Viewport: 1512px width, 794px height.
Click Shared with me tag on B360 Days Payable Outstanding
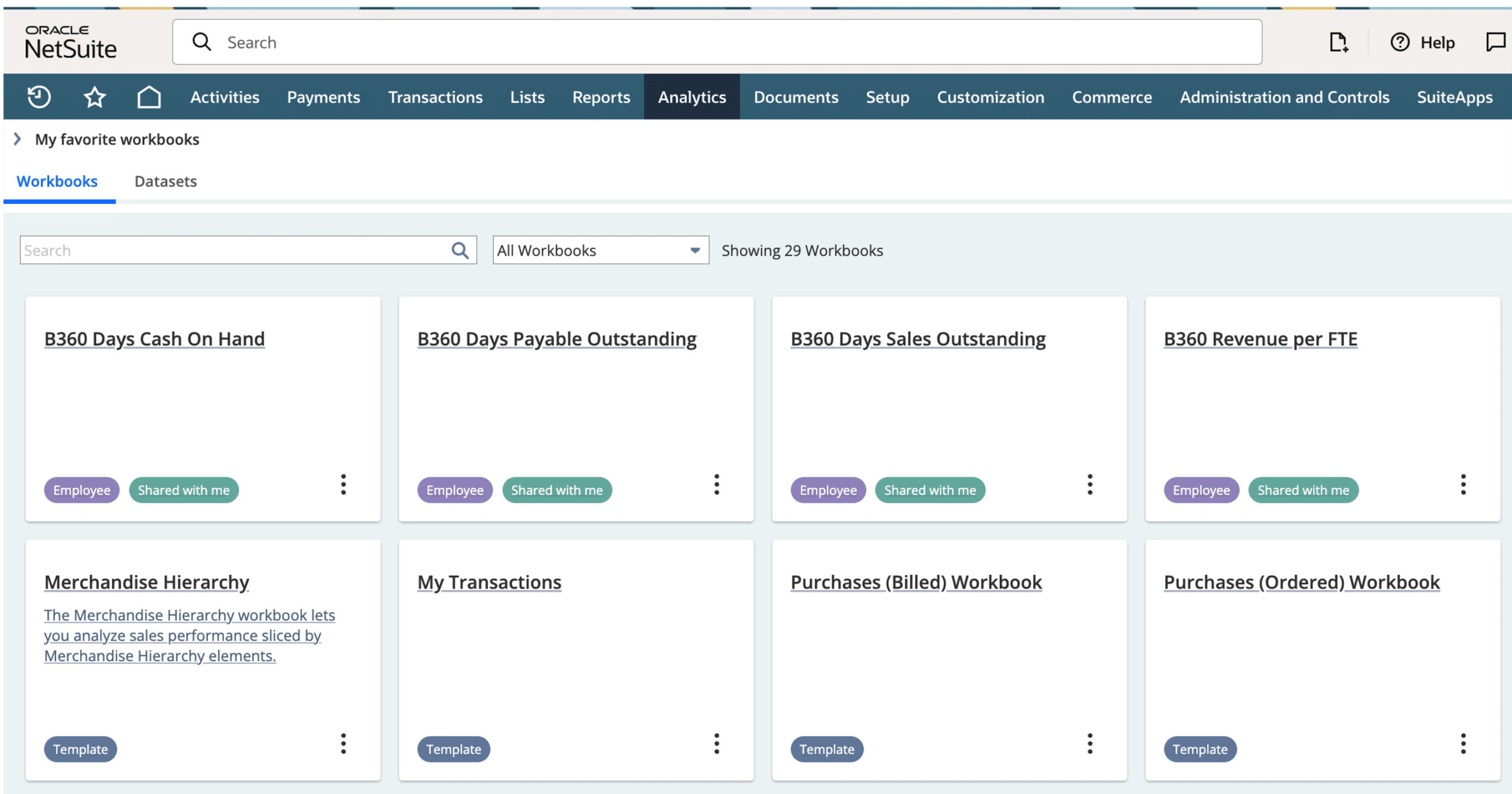557,490
